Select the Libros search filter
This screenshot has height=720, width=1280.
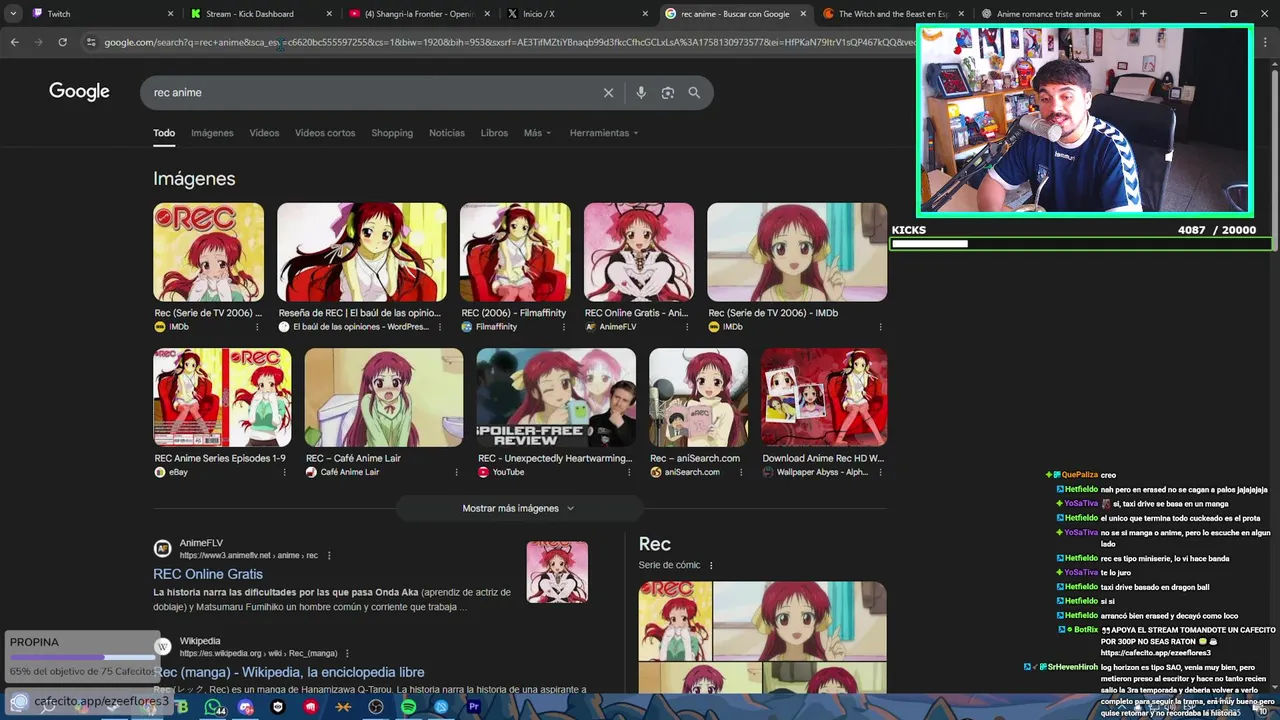(494, 133)
